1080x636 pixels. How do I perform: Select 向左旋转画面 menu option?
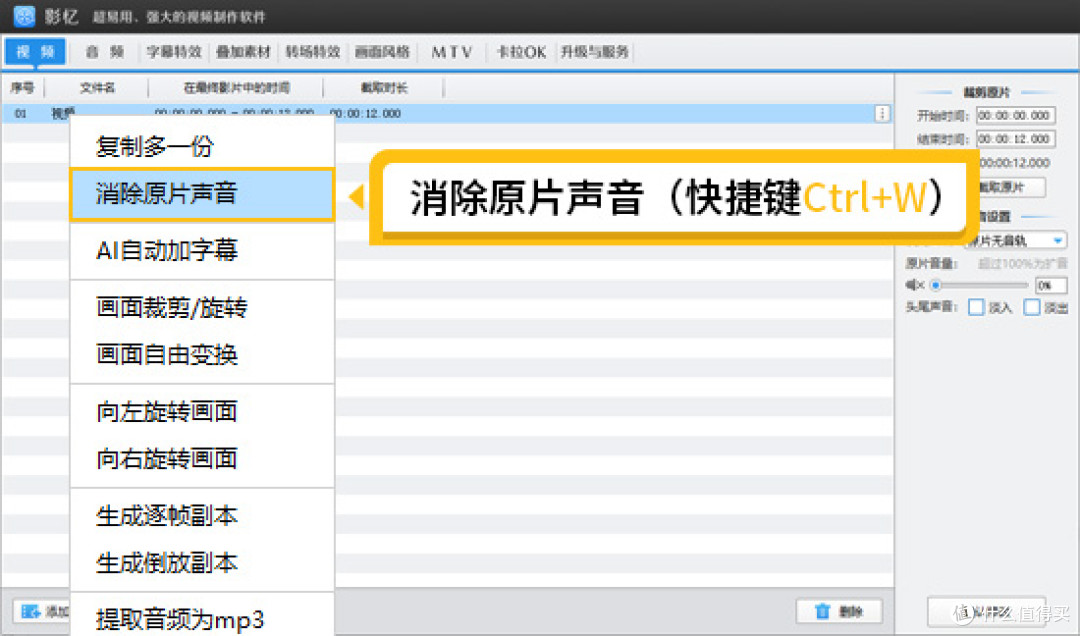click(202, 411)
